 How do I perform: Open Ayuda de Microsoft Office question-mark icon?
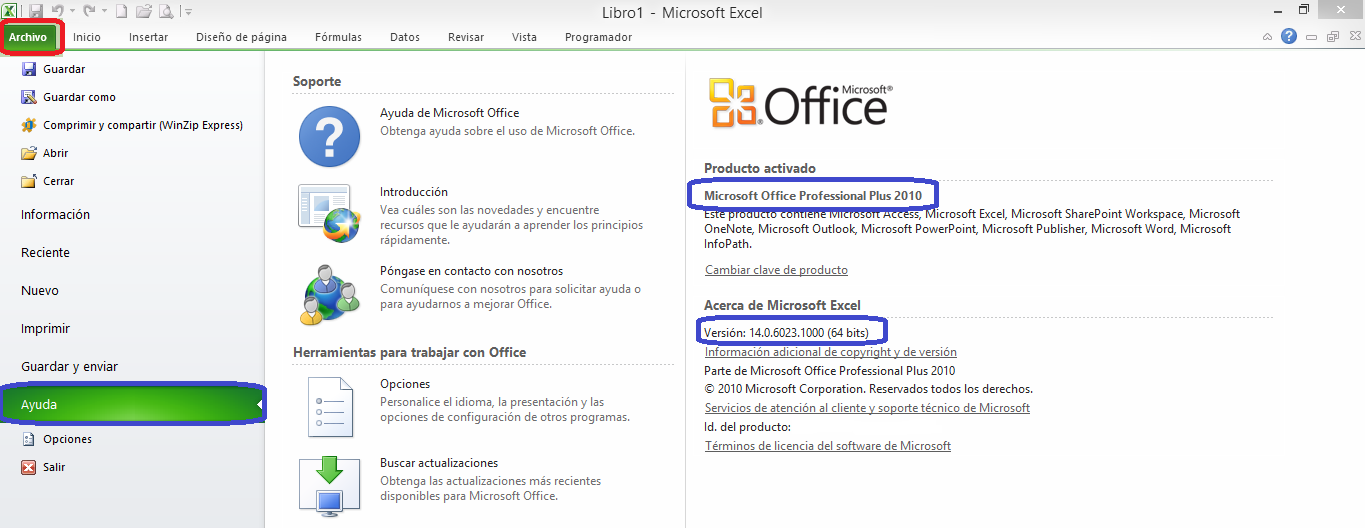(329, 135)
